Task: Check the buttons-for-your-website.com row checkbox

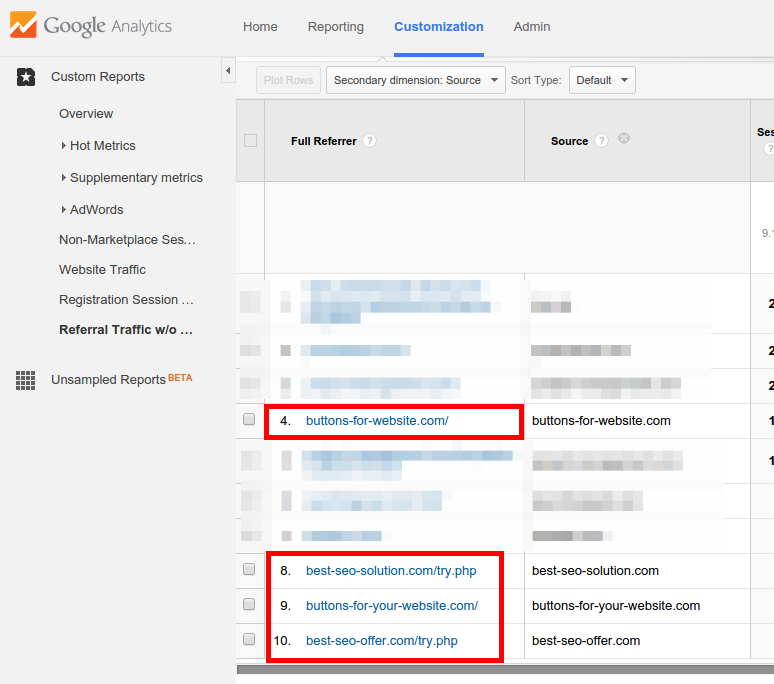Action: (249, 604)
